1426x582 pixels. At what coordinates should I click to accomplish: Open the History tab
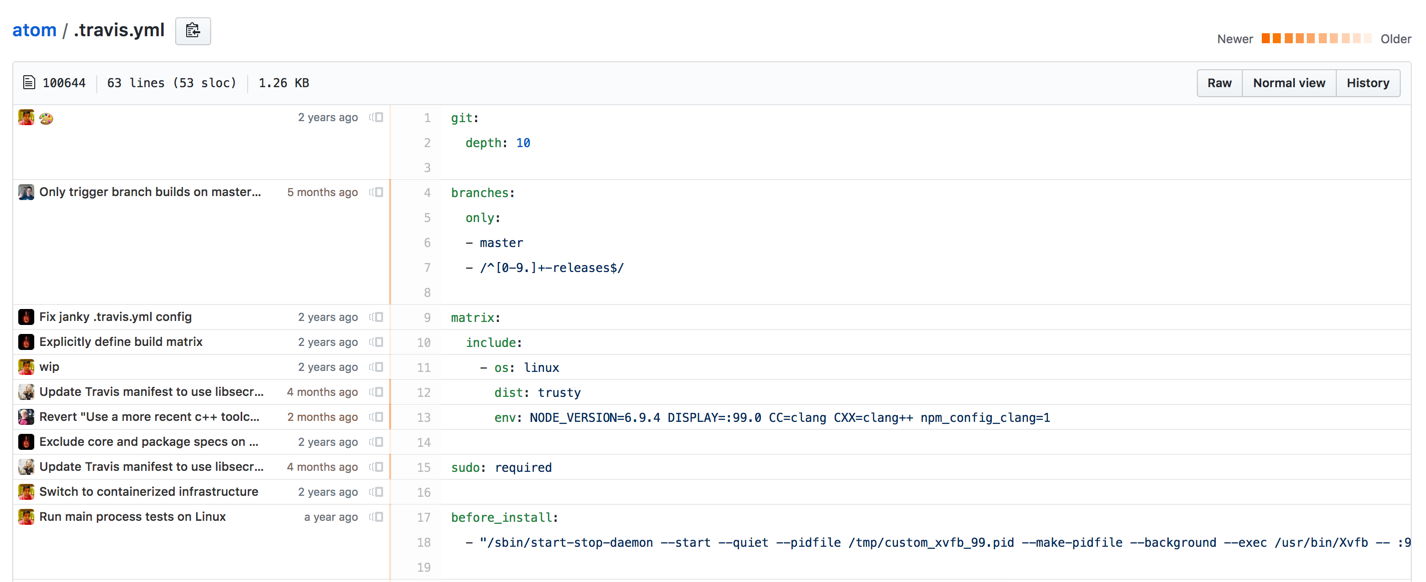1367,82
